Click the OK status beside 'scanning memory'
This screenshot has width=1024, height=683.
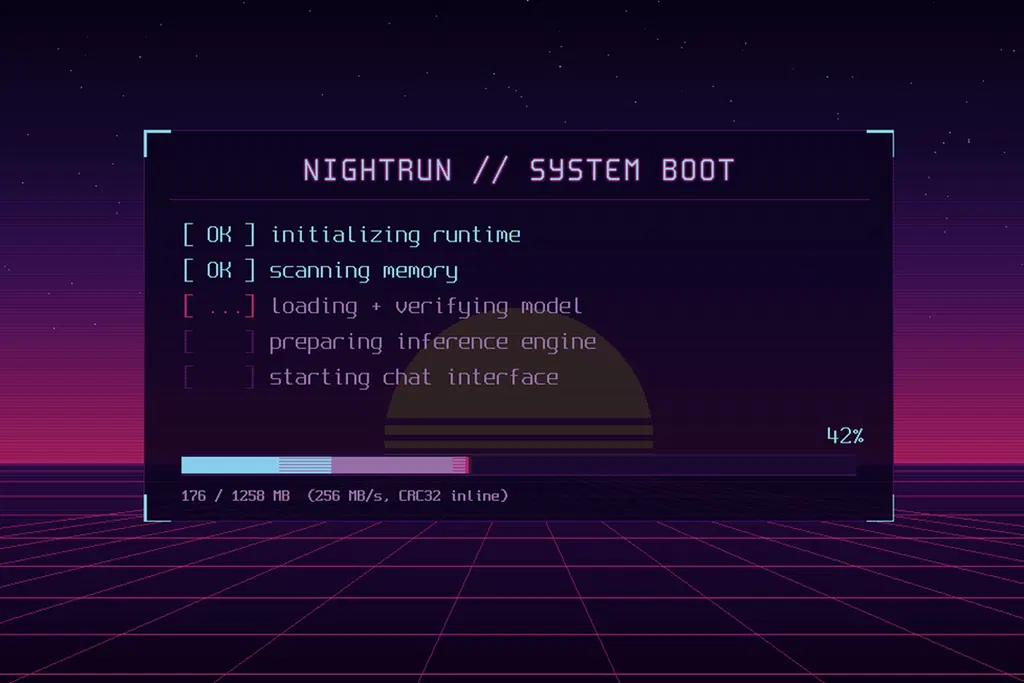(x=219, y=270)
